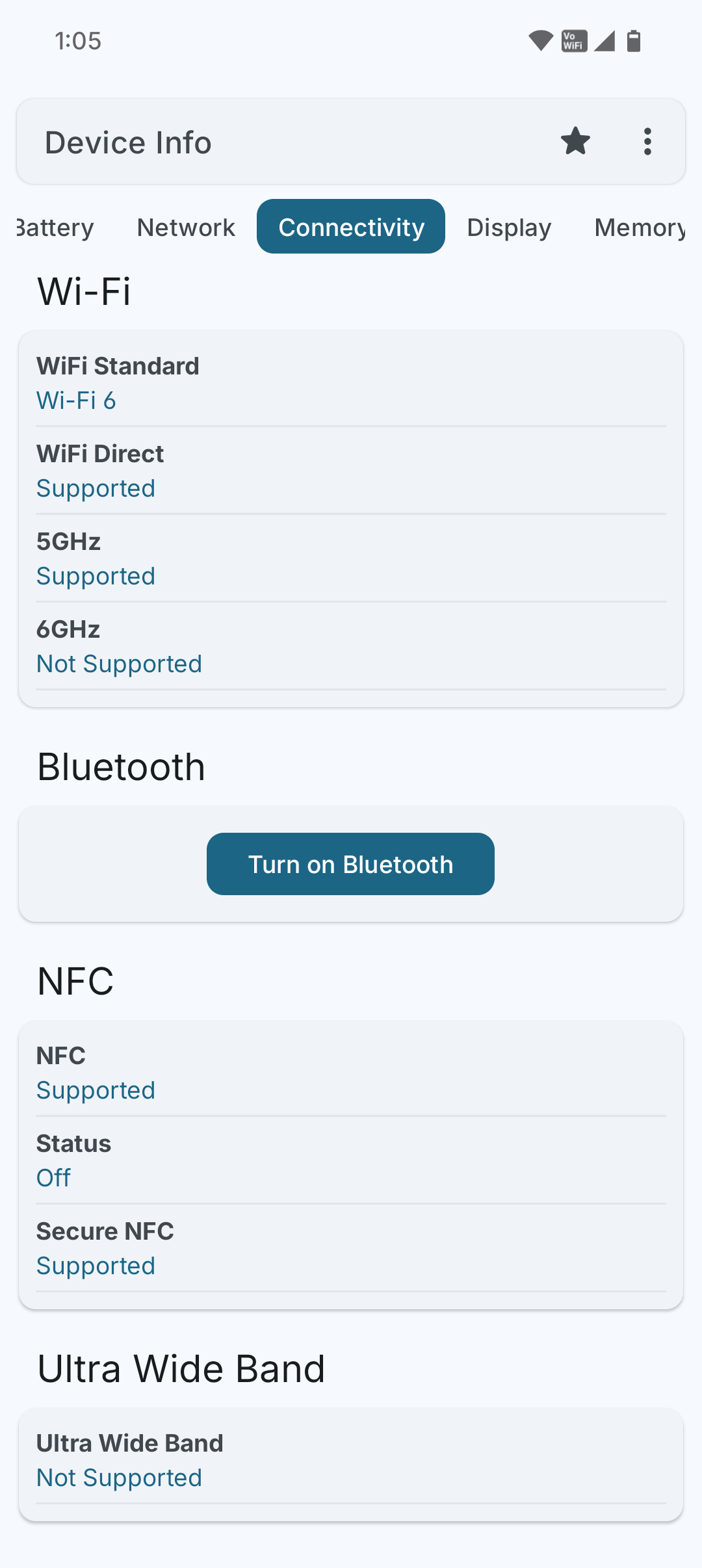Open the three-dot overflow menu
This screenshot has width=702, height=1568.
tap(647, 142)
